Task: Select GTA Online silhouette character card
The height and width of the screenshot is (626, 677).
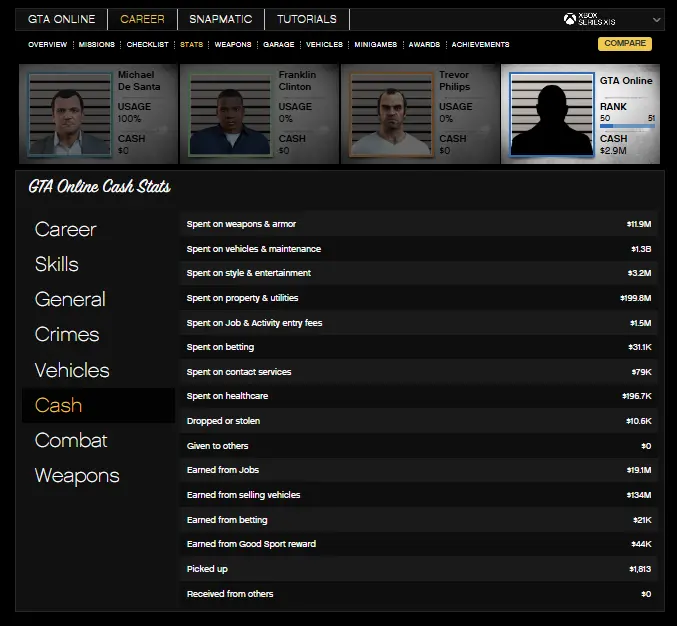Action: click(552, 114)
